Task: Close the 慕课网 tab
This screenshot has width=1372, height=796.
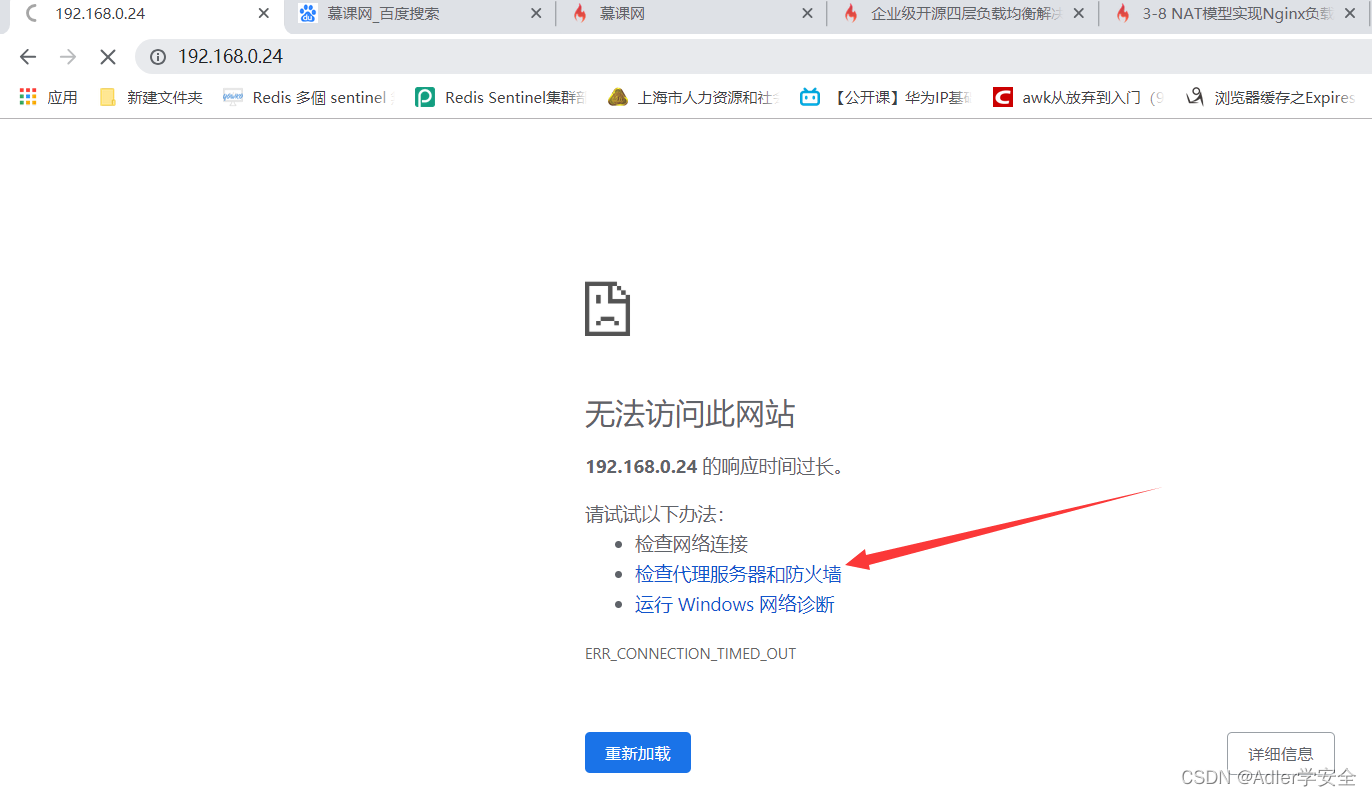Action: point(808,14)
